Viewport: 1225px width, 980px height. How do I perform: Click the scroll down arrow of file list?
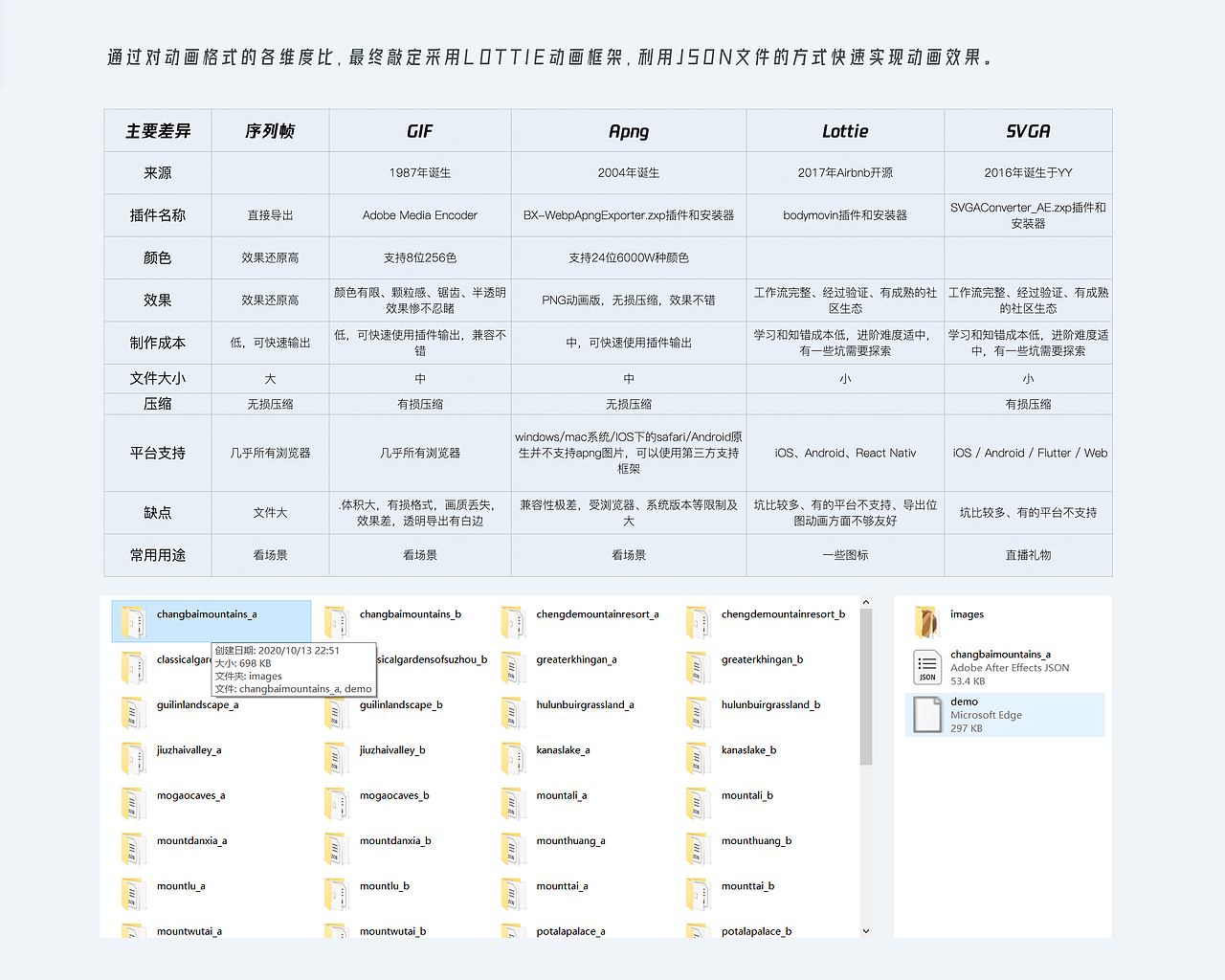coord(866,930)
